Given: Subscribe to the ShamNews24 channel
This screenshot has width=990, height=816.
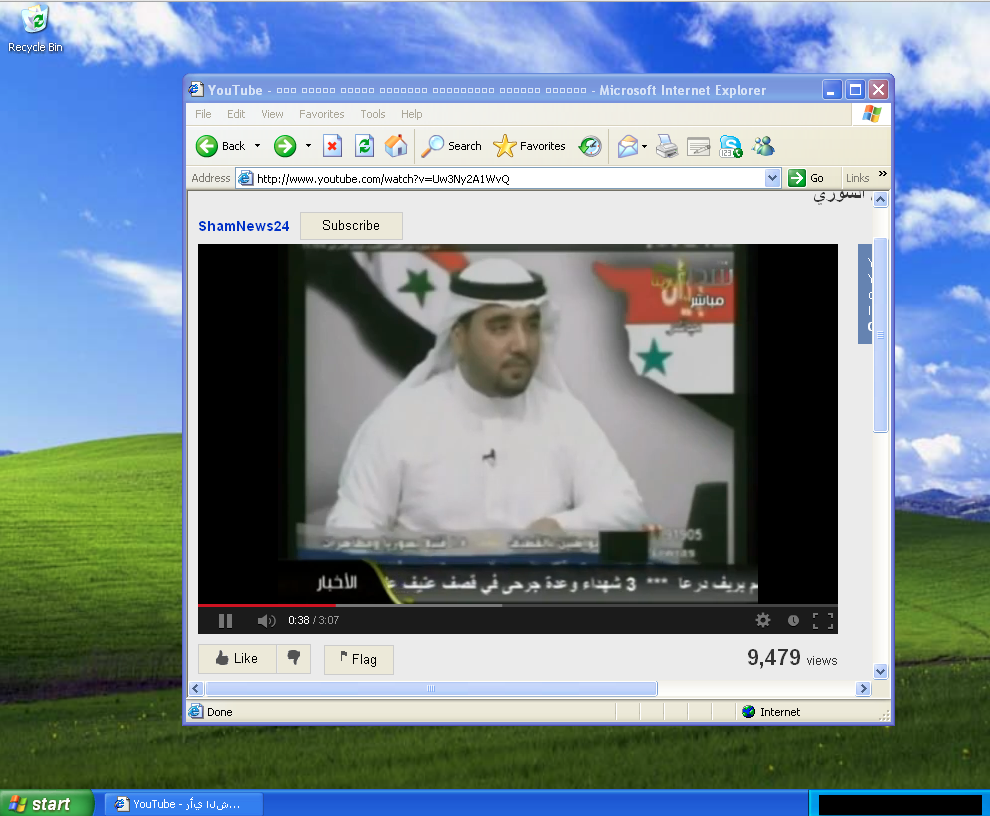Looking at the screenshot, I should point(351,225).
